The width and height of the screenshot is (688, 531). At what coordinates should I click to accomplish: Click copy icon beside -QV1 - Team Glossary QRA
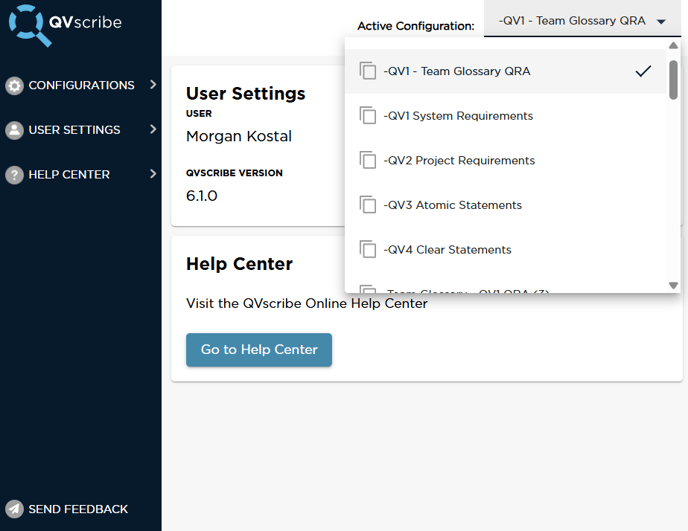point(368,71)
